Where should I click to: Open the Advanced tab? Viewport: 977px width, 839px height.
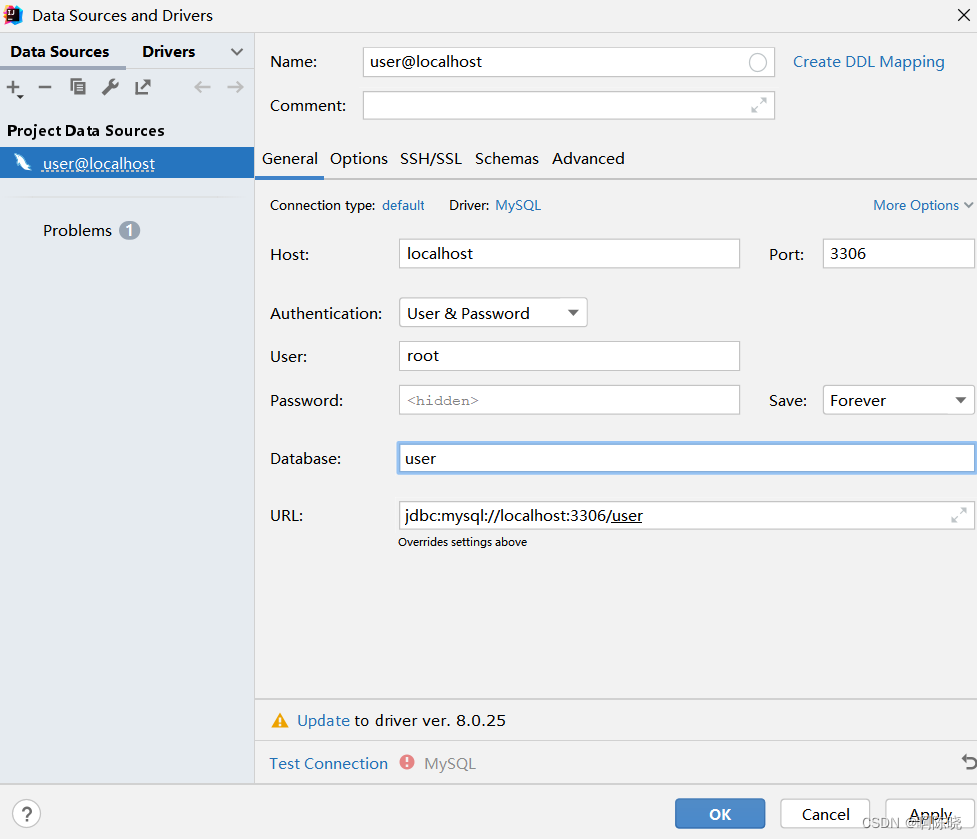(x=588, y=159)
